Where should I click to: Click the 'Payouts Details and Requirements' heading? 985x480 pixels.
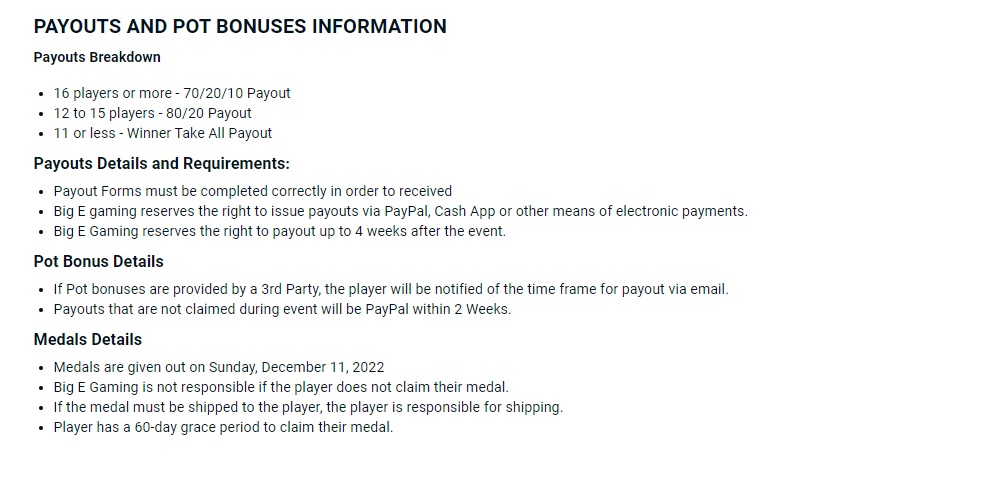161,163
